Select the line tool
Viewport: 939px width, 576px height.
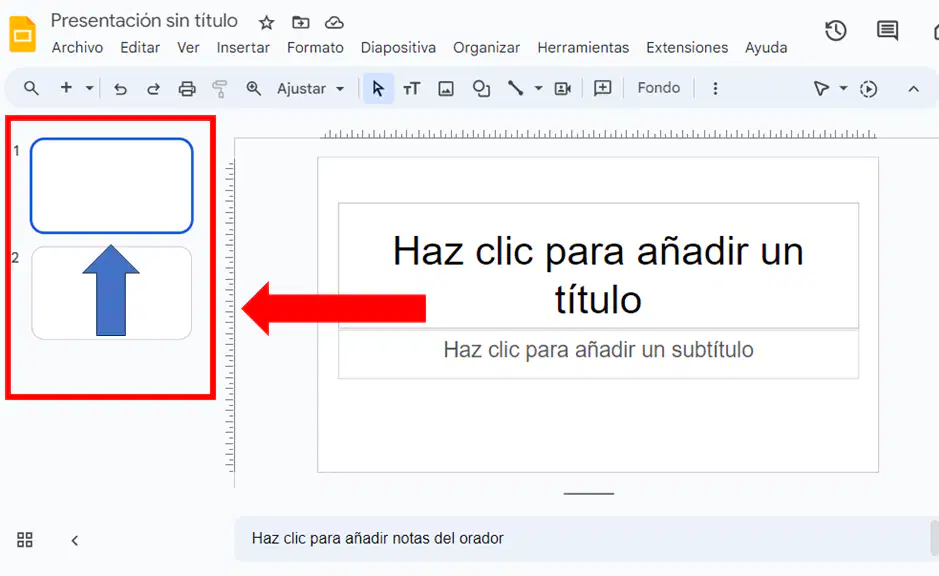(516, 89)
